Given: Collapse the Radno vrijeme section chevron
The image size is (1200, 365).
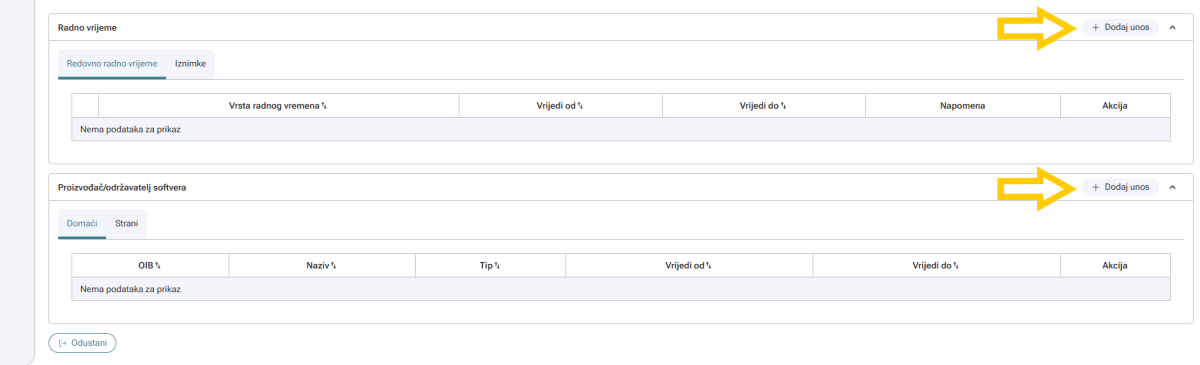Looking at the screenshot, I should 1173,27.
